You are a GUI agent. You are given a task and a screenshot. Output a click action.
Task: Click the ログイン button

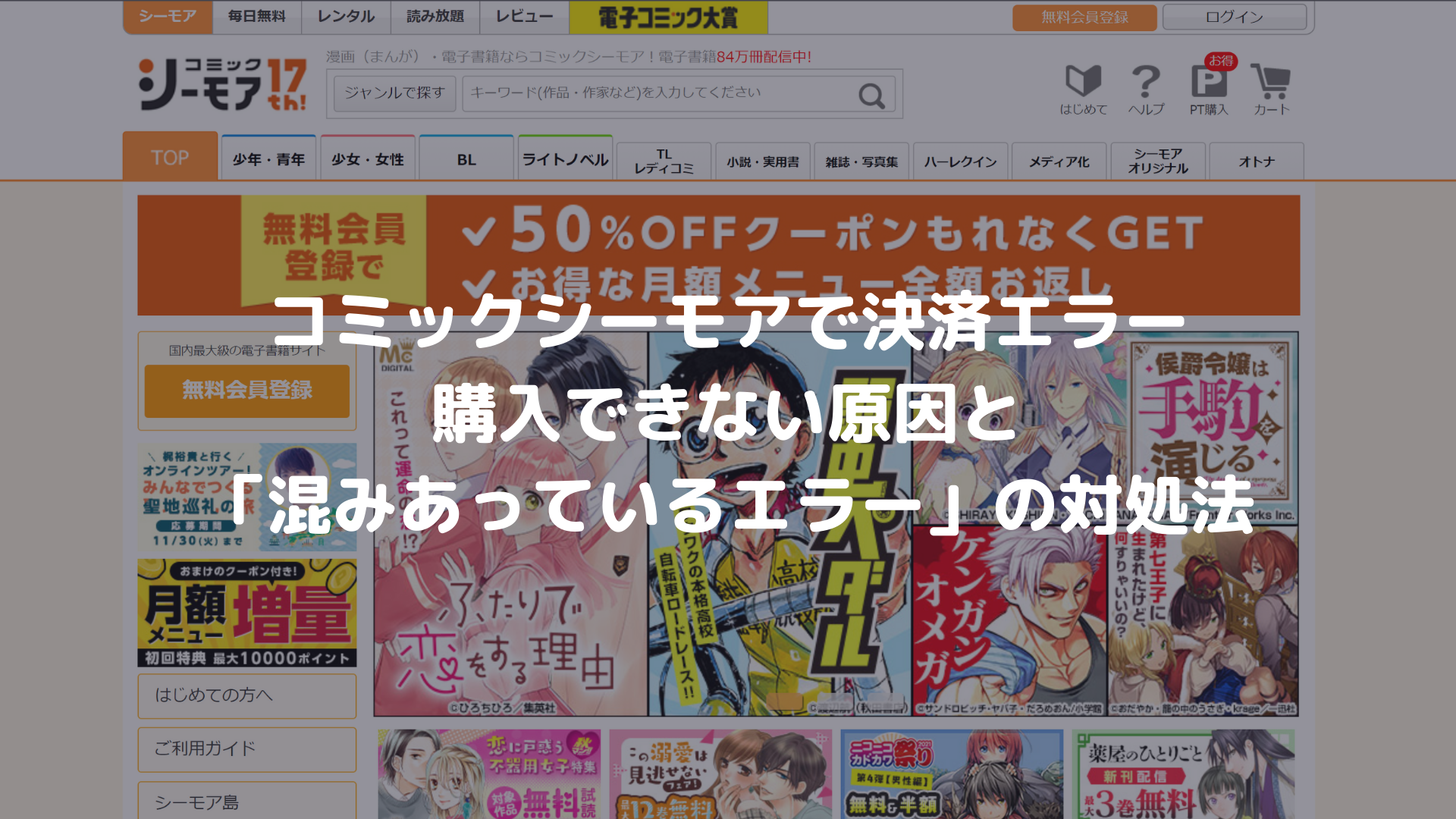coord(1235,17)
